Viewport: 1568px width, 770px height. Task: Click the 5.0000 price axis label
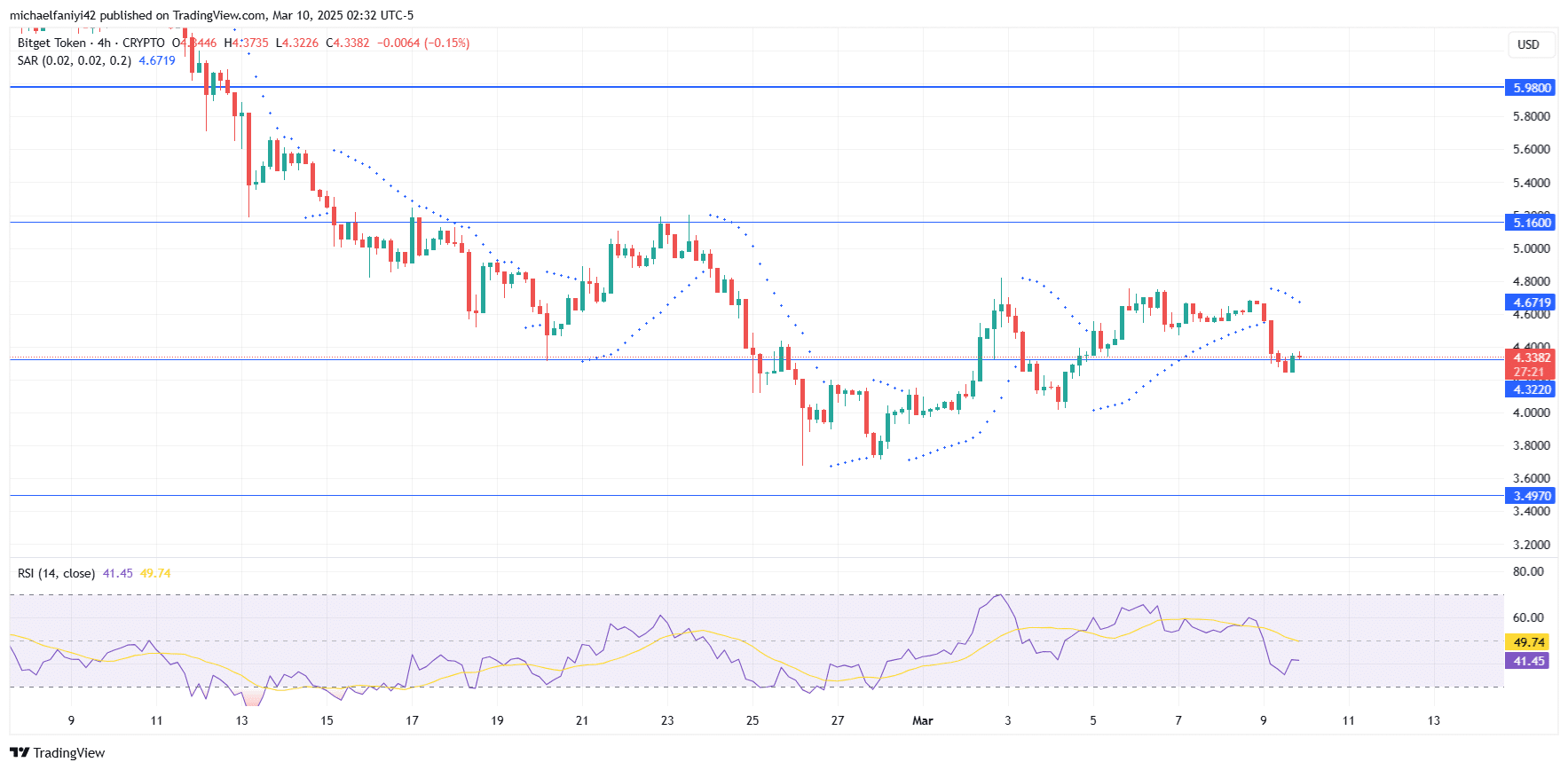[x=1532, y=248]
